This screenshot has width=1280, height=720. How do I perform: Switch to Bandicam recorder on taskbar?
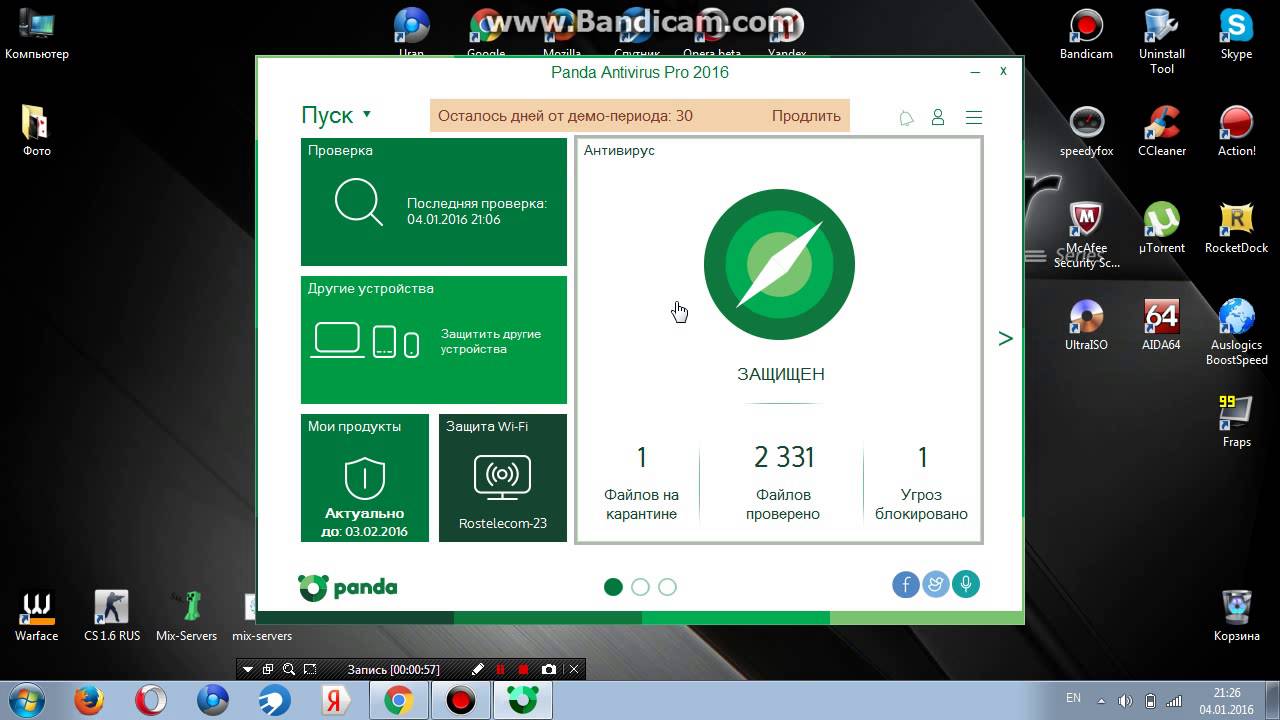click(x=460, y=701)
